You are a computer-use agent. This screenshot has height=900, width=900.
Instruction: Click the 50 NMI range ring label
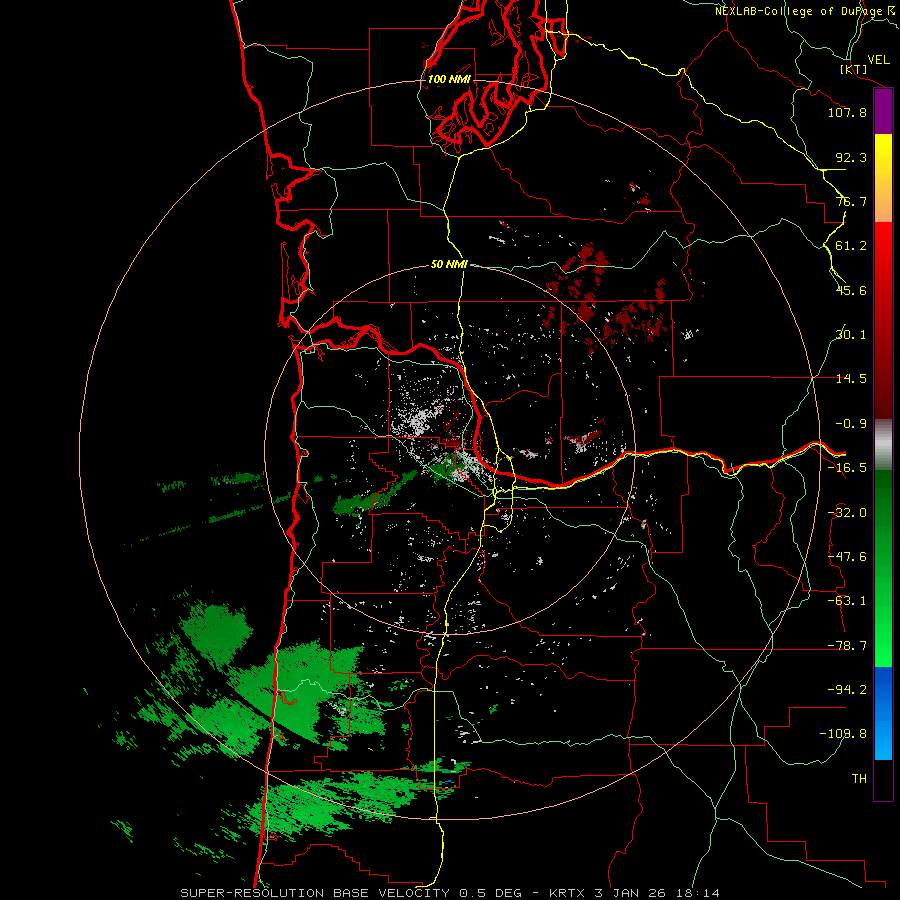click(449, 265)
